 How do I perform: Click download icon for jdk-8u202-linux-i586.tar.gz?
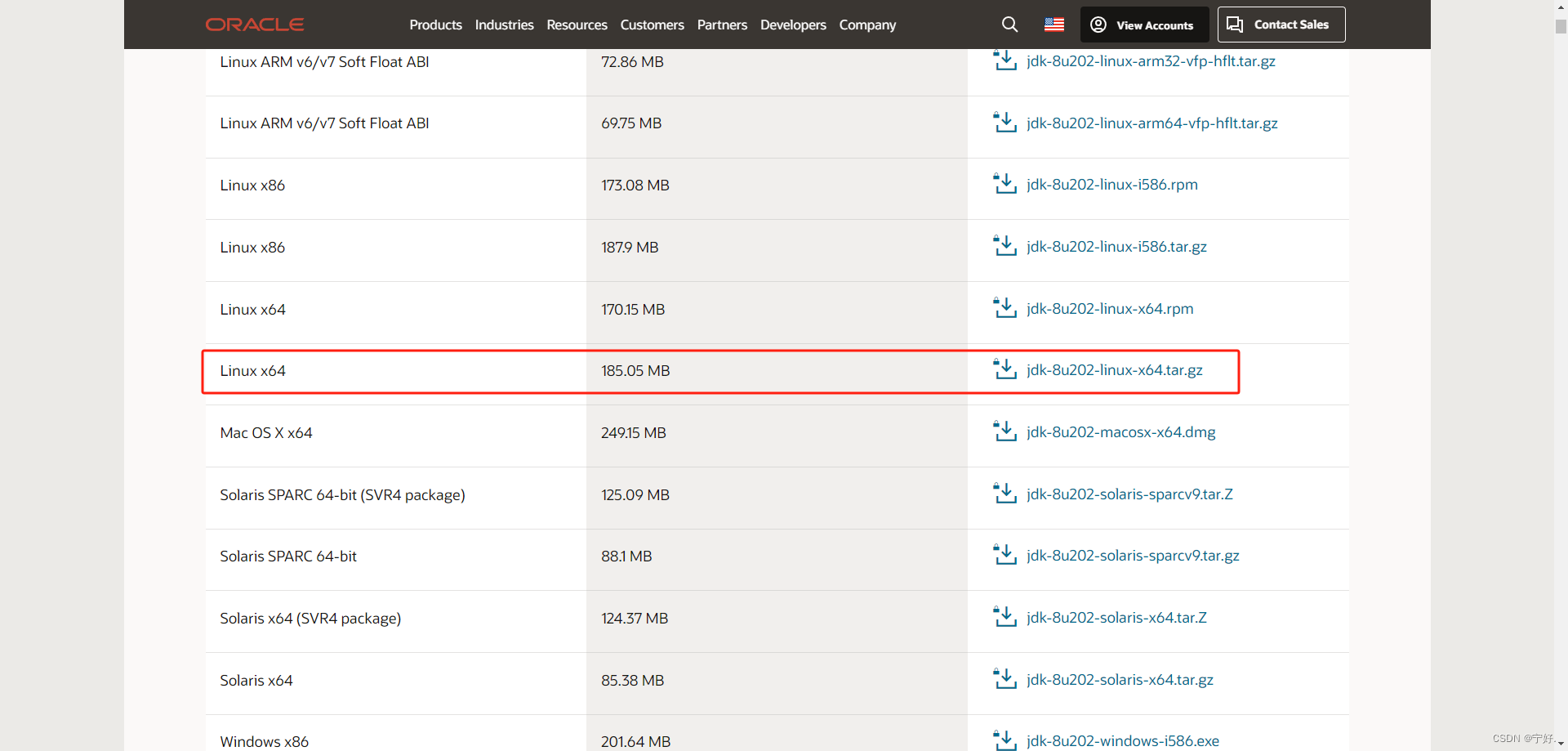click(1004, 246)
